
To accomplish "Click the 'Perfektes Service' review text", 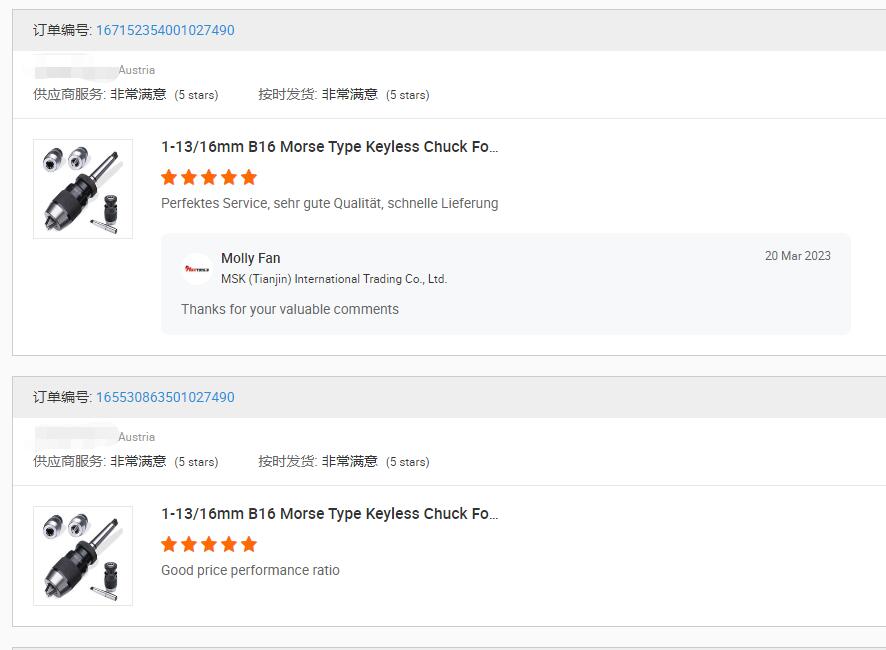I will (329, 203).
